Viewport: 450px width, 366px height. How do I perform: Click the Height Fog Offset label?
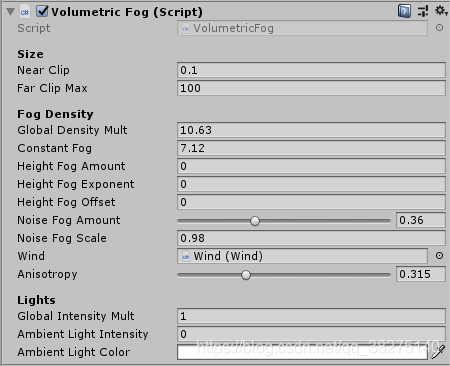click(x=66, y=202)
